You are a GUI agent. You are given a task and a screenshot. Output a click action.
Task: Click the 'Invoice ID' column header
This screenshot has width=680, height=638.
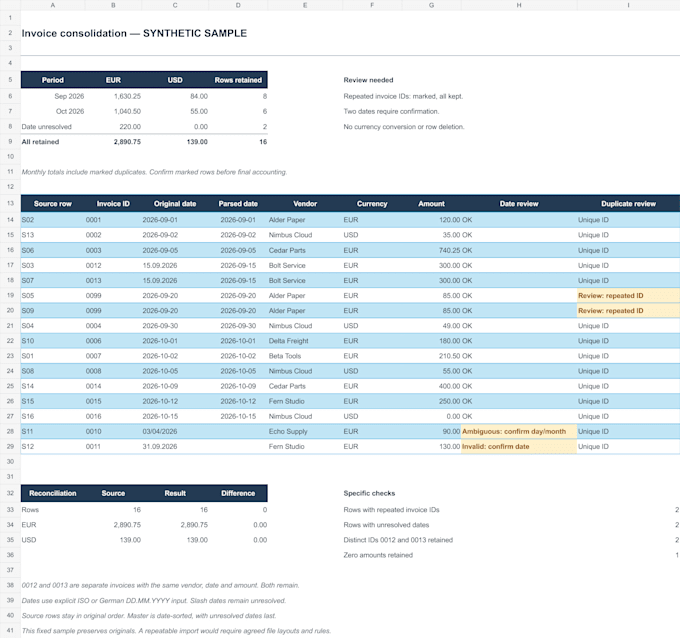click(113, 203)
